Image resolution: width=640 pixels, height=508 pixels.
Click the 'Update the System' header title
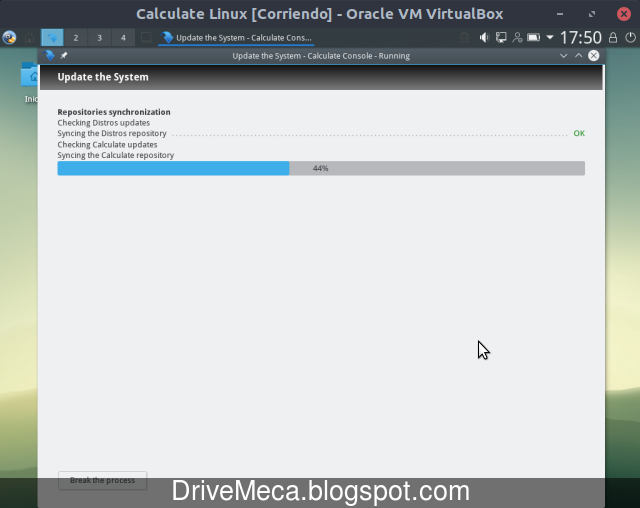pyautogui.click(x=103, y=77)
